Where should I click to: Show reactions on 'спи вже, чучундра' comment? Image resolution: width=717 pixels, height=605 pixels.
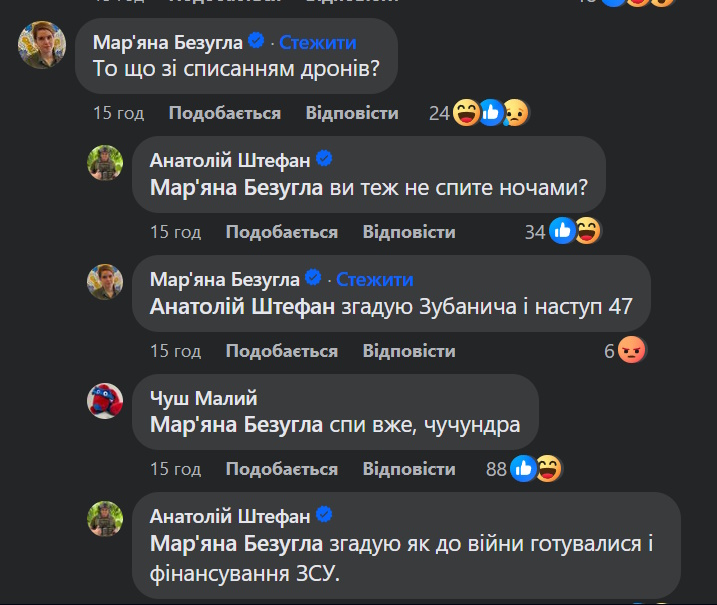point(535,469)
